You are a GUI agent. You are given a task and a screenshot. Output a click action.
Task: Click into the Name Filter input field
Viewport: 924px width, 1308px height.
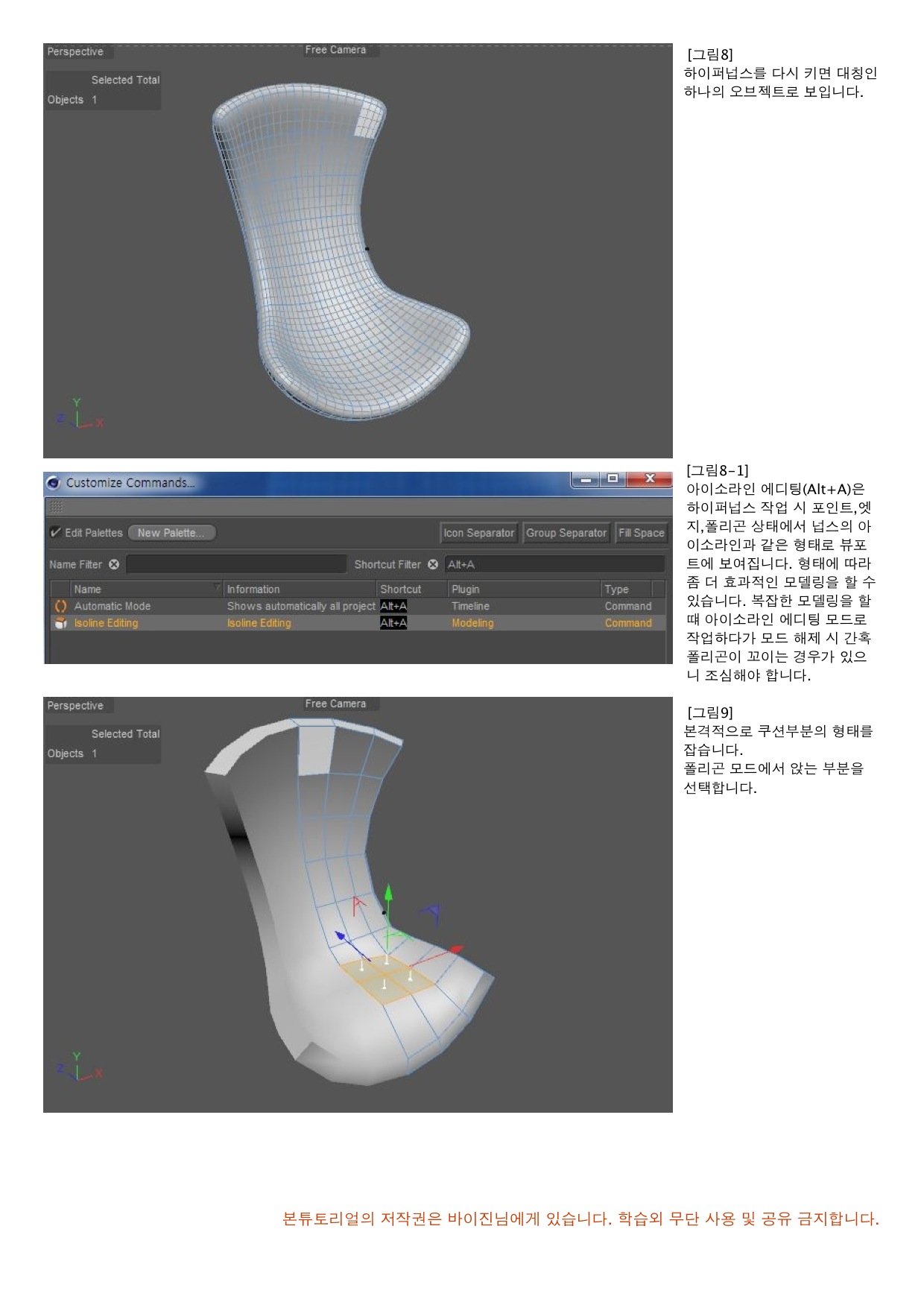click(x=236, y=564)
